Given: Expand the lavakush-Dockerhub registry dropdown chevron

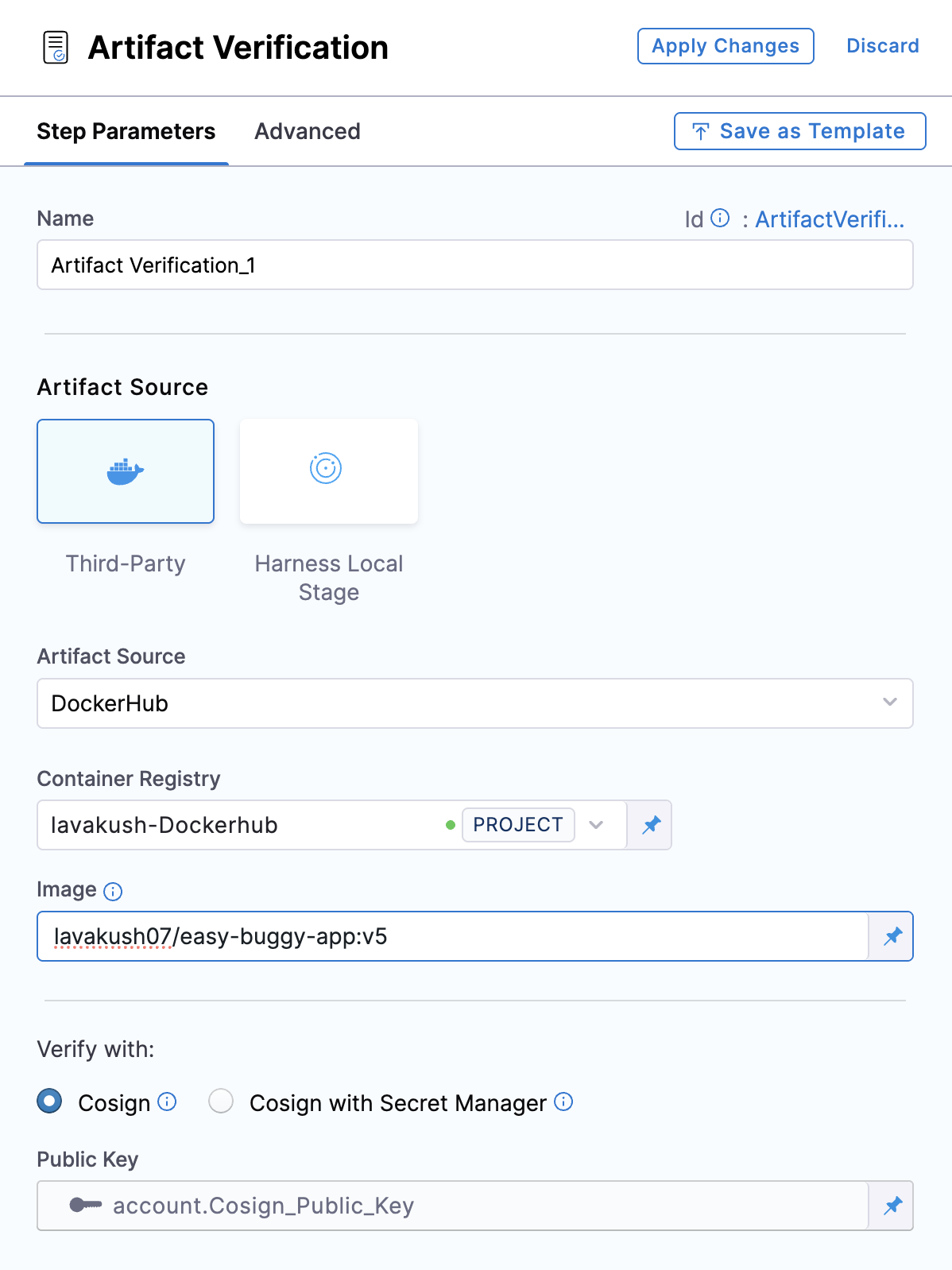Looking at the screenshot, I should [596, 825].
